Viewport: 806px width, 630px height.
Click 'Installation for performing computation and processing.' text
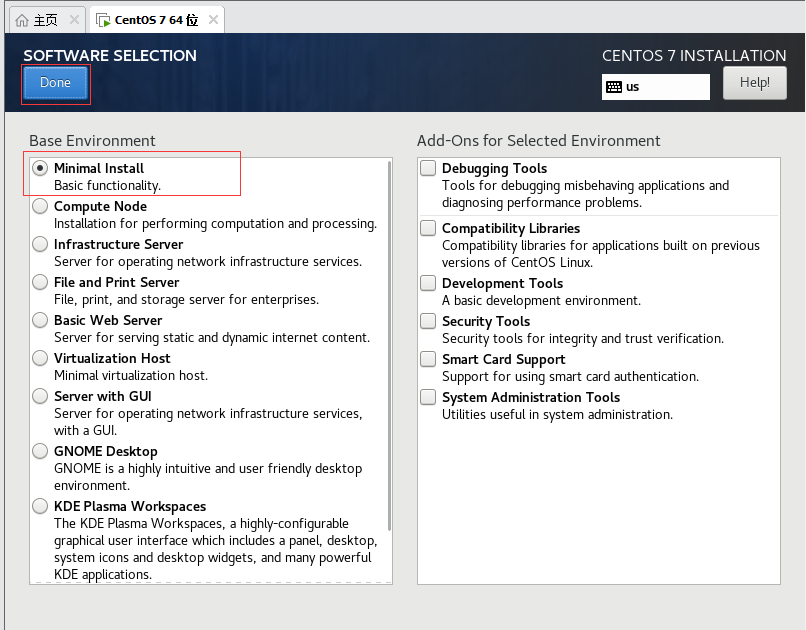click(215, 224)
